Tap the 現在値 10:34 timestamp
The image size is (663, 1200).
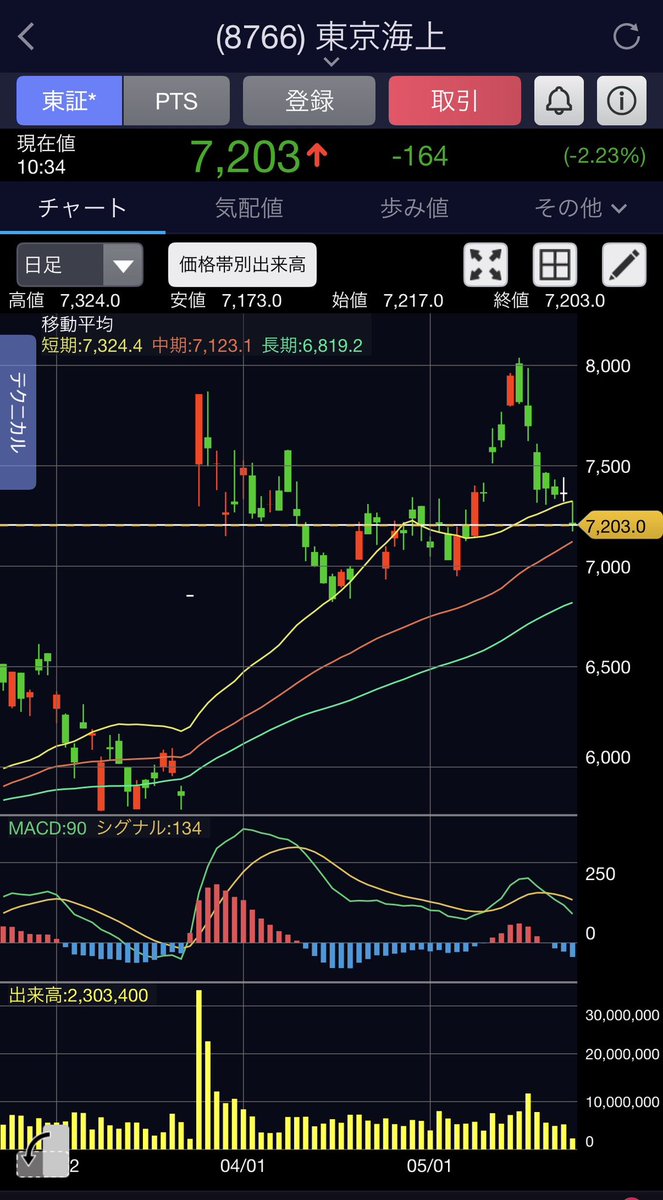tap(46, 156)
